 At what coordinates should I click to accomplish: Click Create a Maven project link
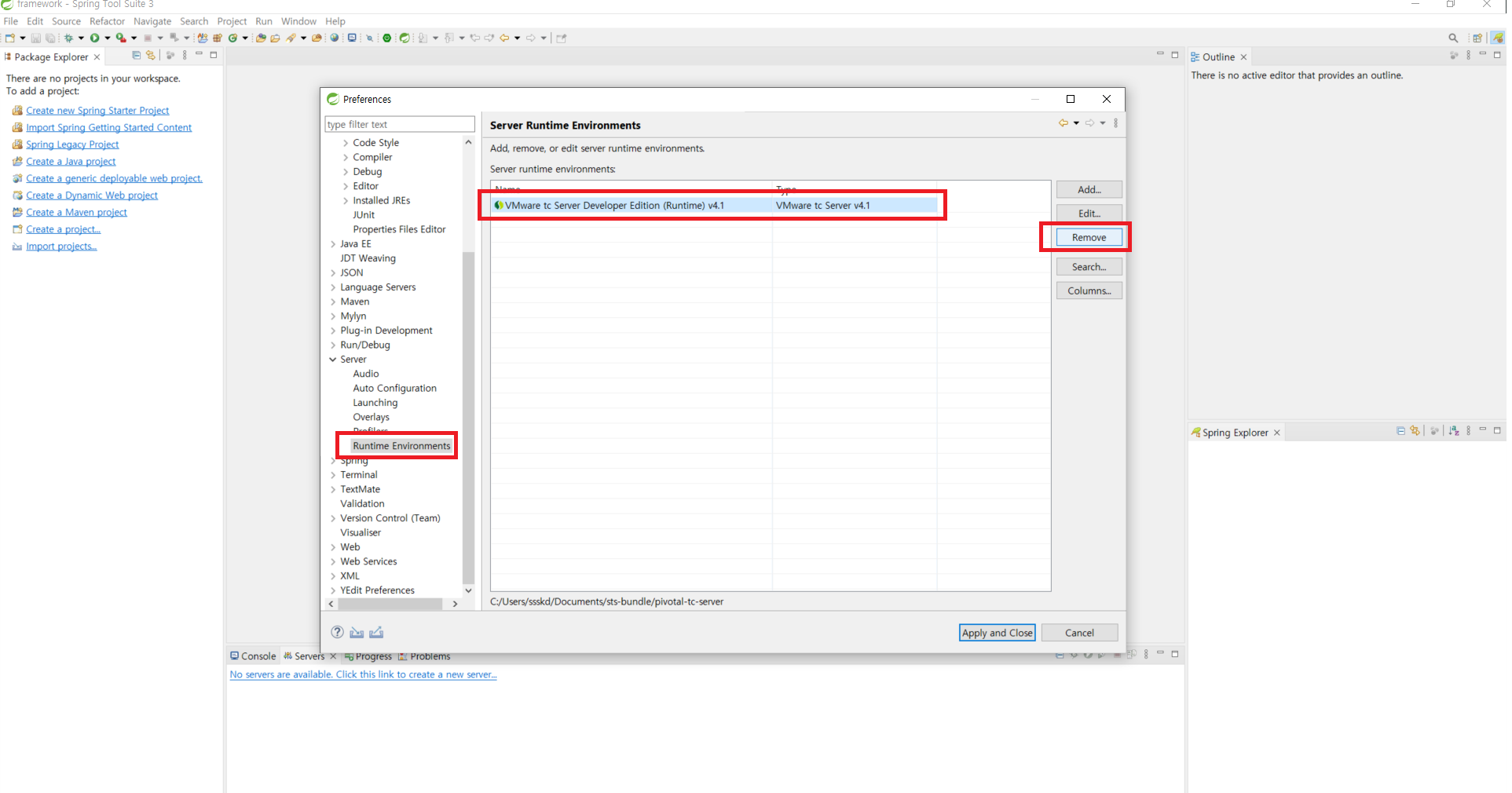(76, 213)
